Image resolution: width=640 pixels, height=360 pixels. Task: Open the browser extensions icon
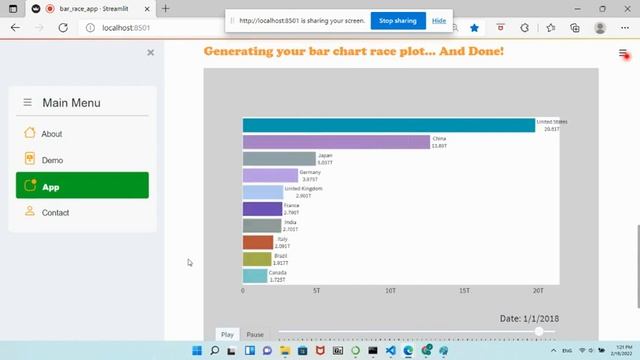[x=524, y=28]
